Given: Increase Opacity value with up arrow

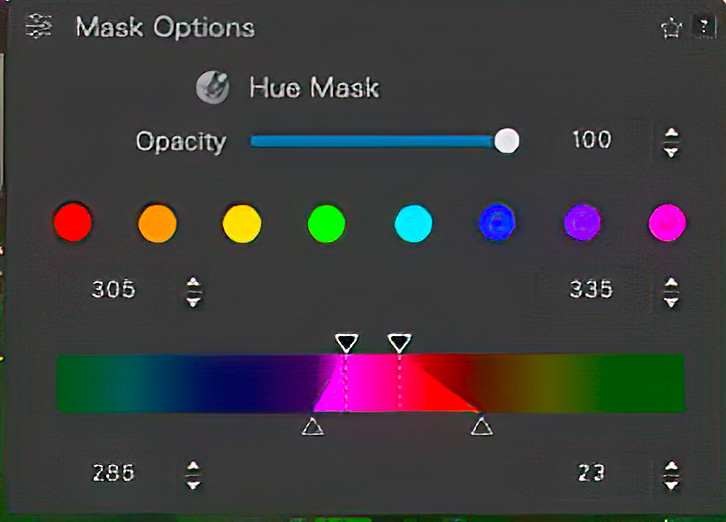Looking at the screenshot, I should click(671, 134).
